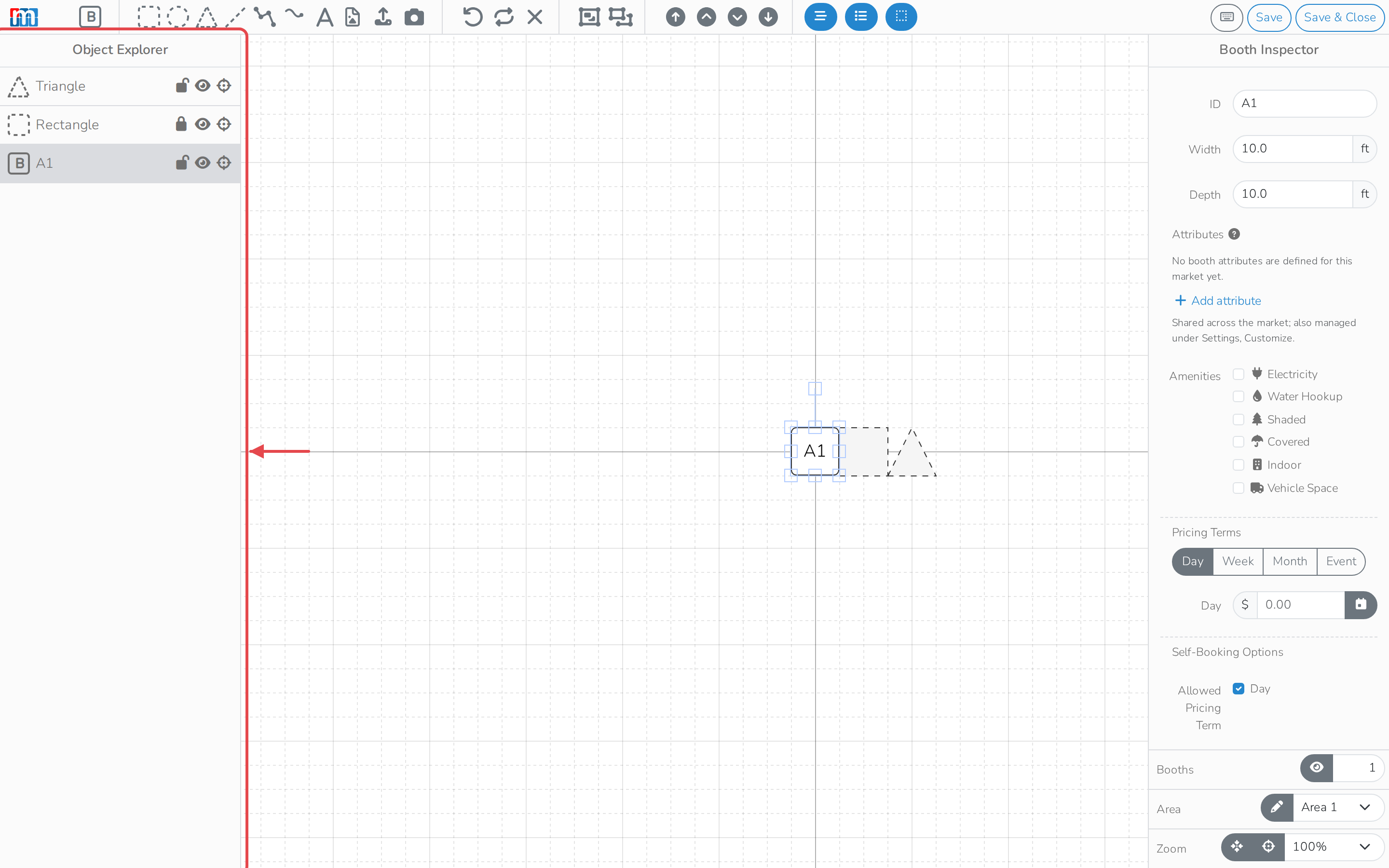The height and width of the screenshot is (868, 1389).
Task: Locate Triangle object with target icon
Action: (224, 85)
